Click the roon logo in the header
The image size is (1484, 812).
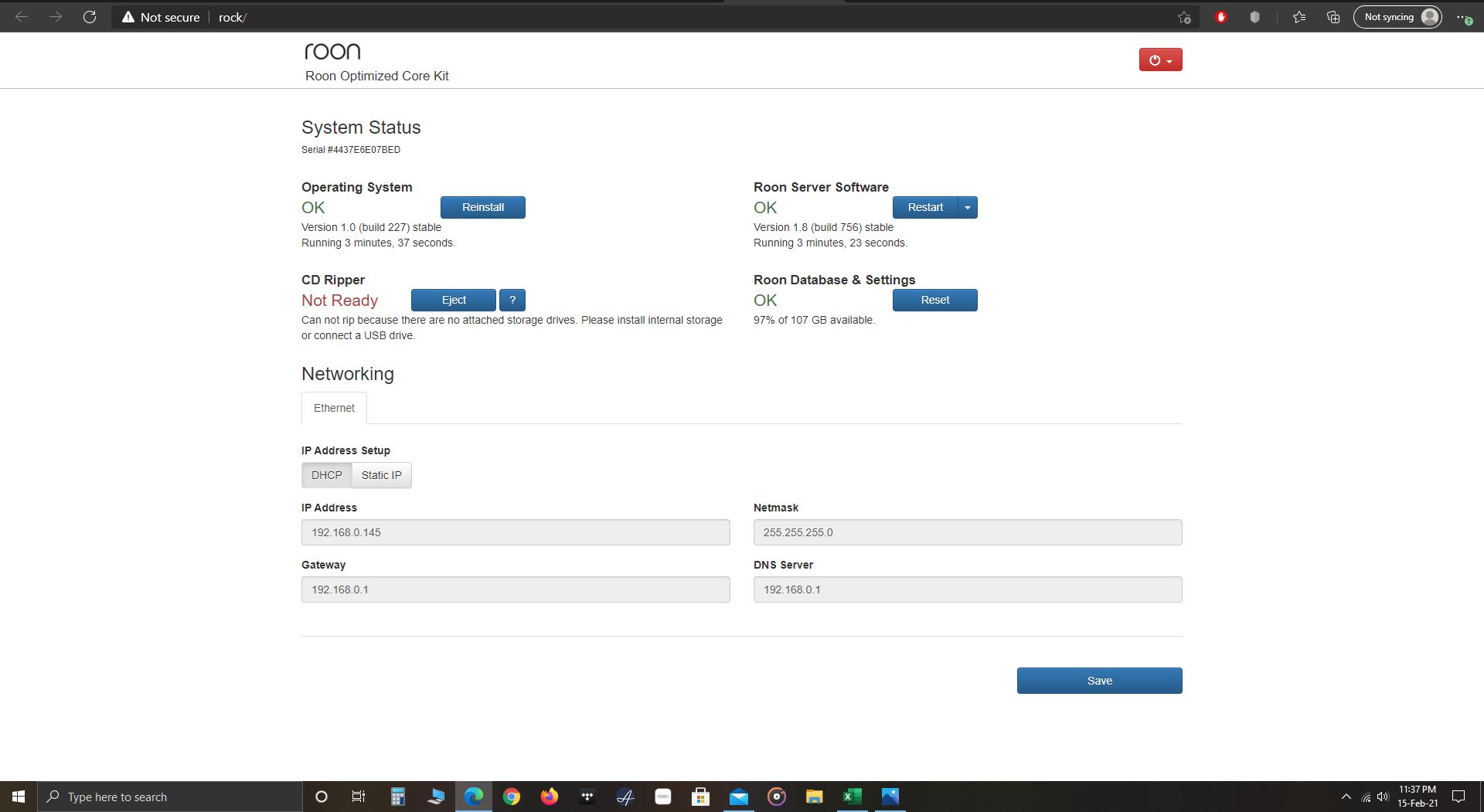pos(332,51)
